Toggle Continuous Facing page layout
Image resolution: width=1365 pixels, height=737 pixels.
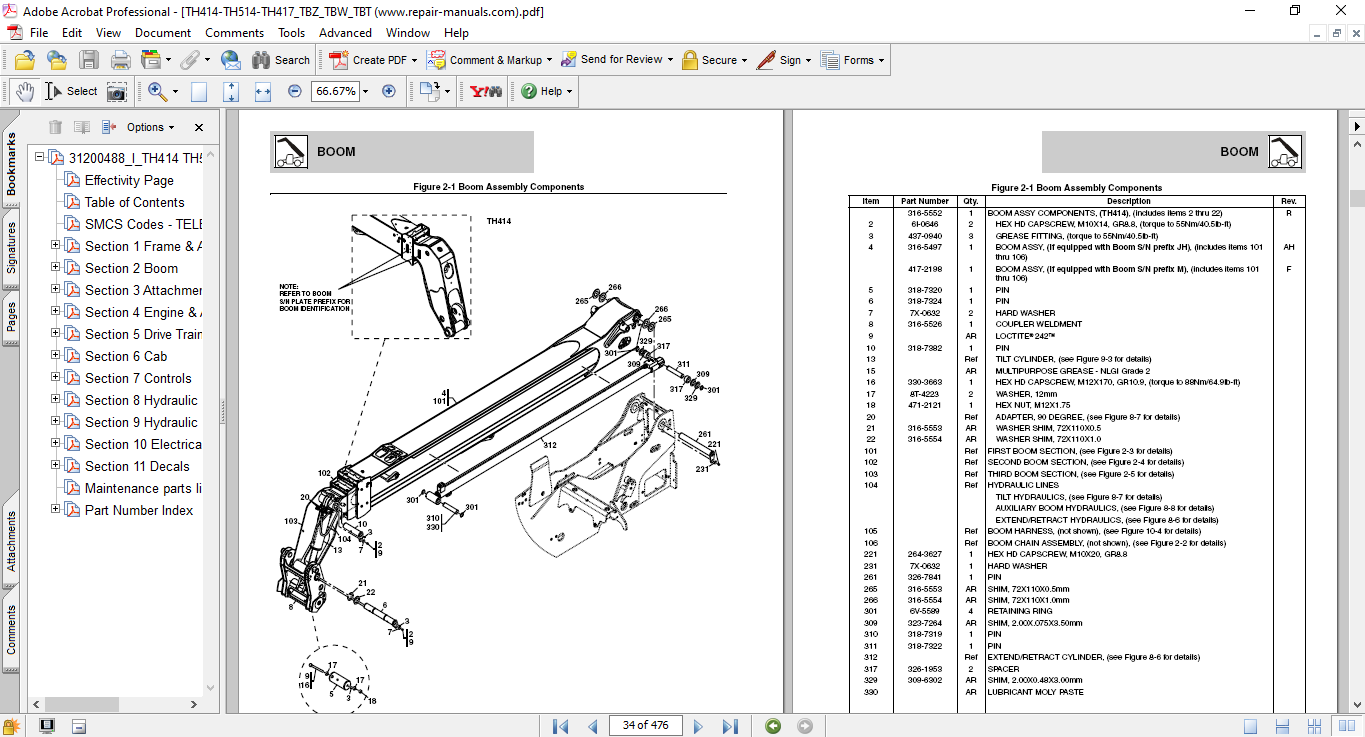point(1315,726)
